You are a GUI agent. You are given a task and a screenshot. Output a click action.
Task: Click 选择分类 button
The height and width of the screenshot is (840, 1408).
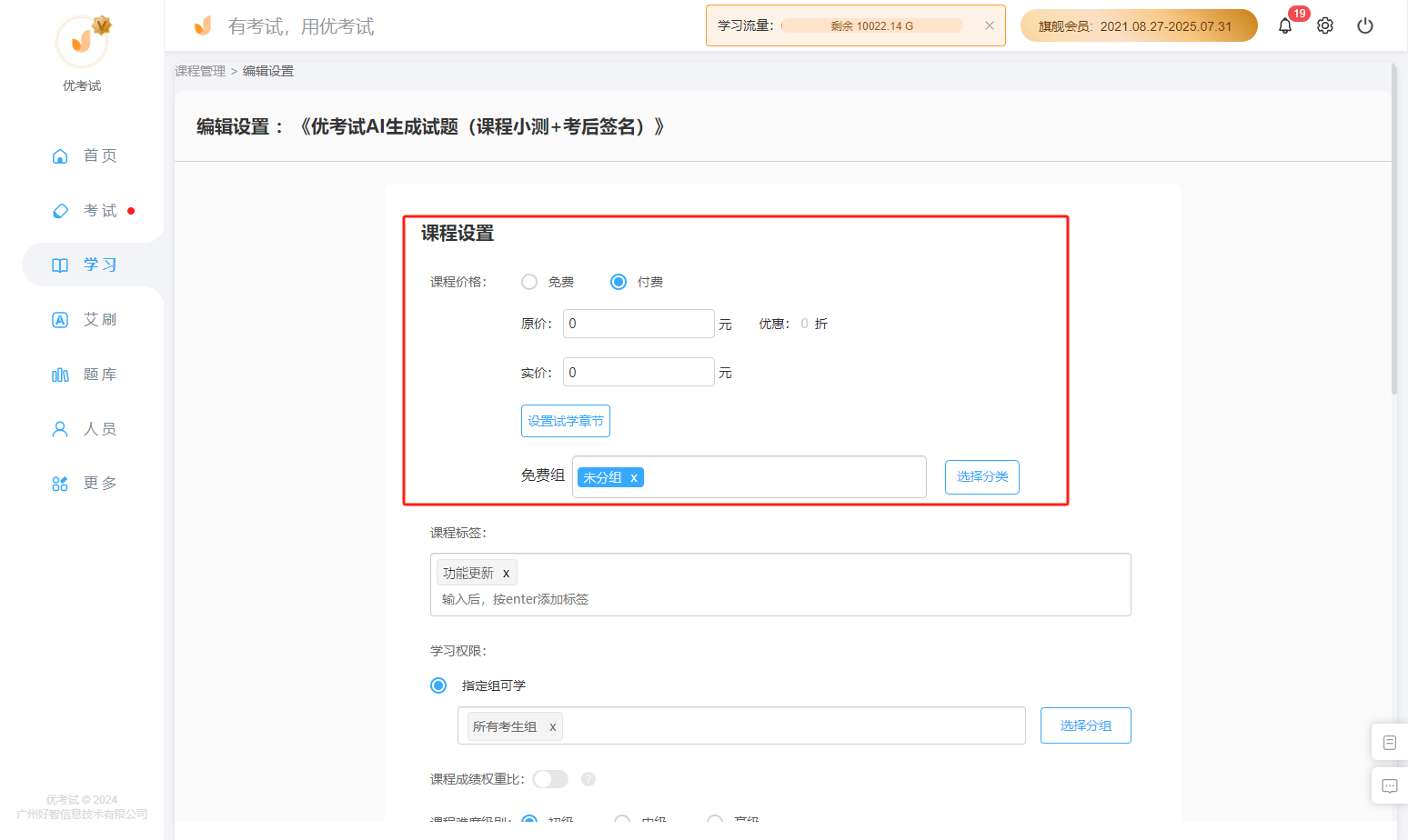coord(982,477)
